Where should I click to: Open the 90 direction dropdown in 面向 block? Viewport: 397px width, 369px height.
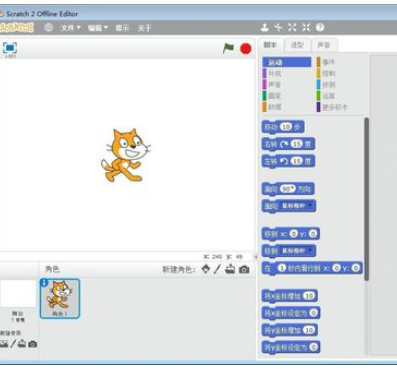(x=288, y=189)
